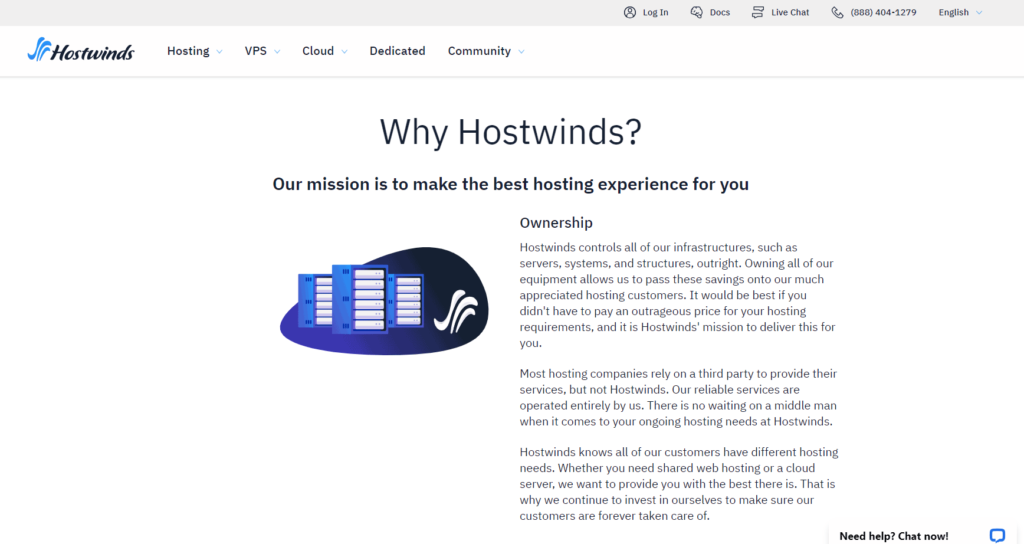Click the chevron beside Community

[x=521, y=52]
